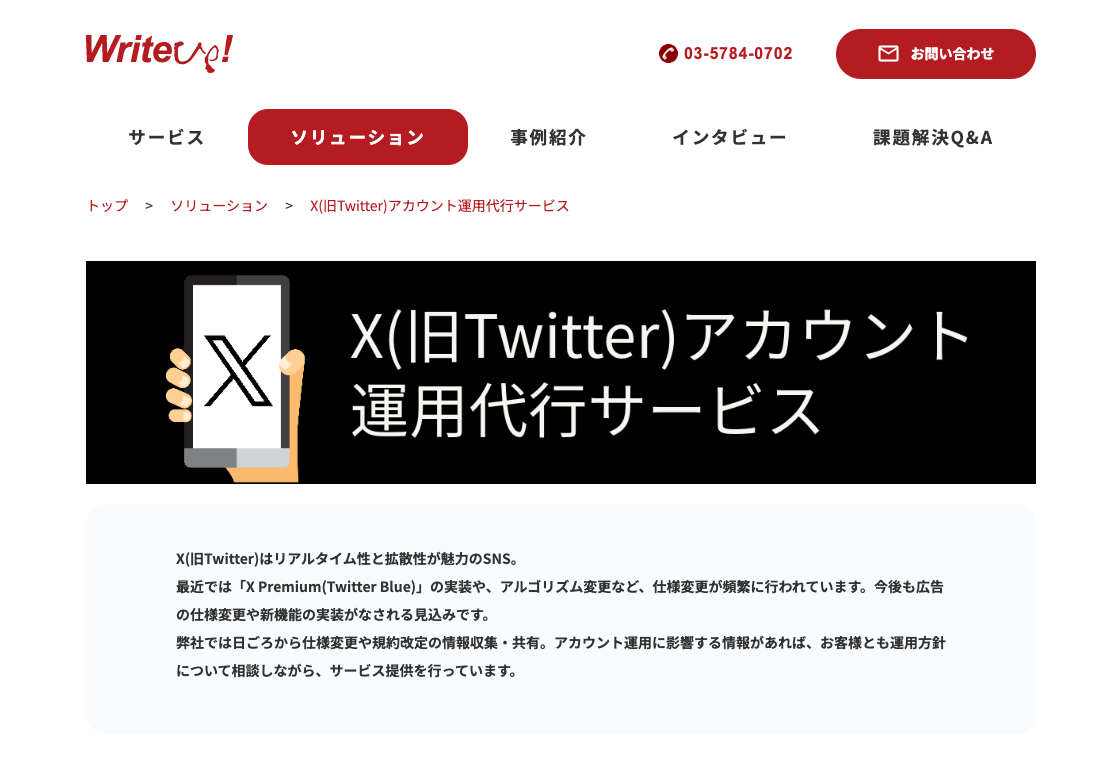Click the トップ breadcrumb link

[107, 206]
